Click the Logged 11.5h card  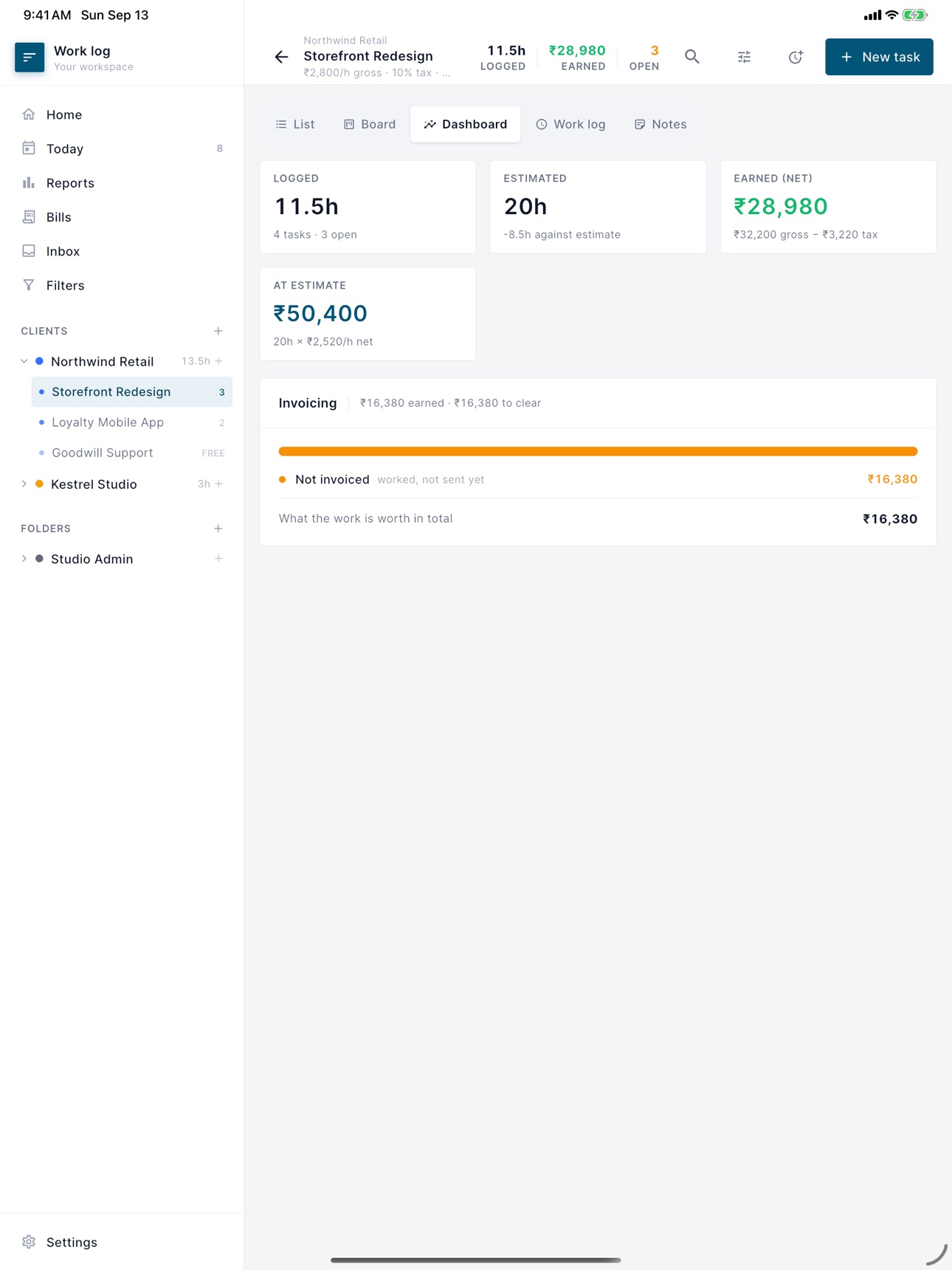point(368,207)
